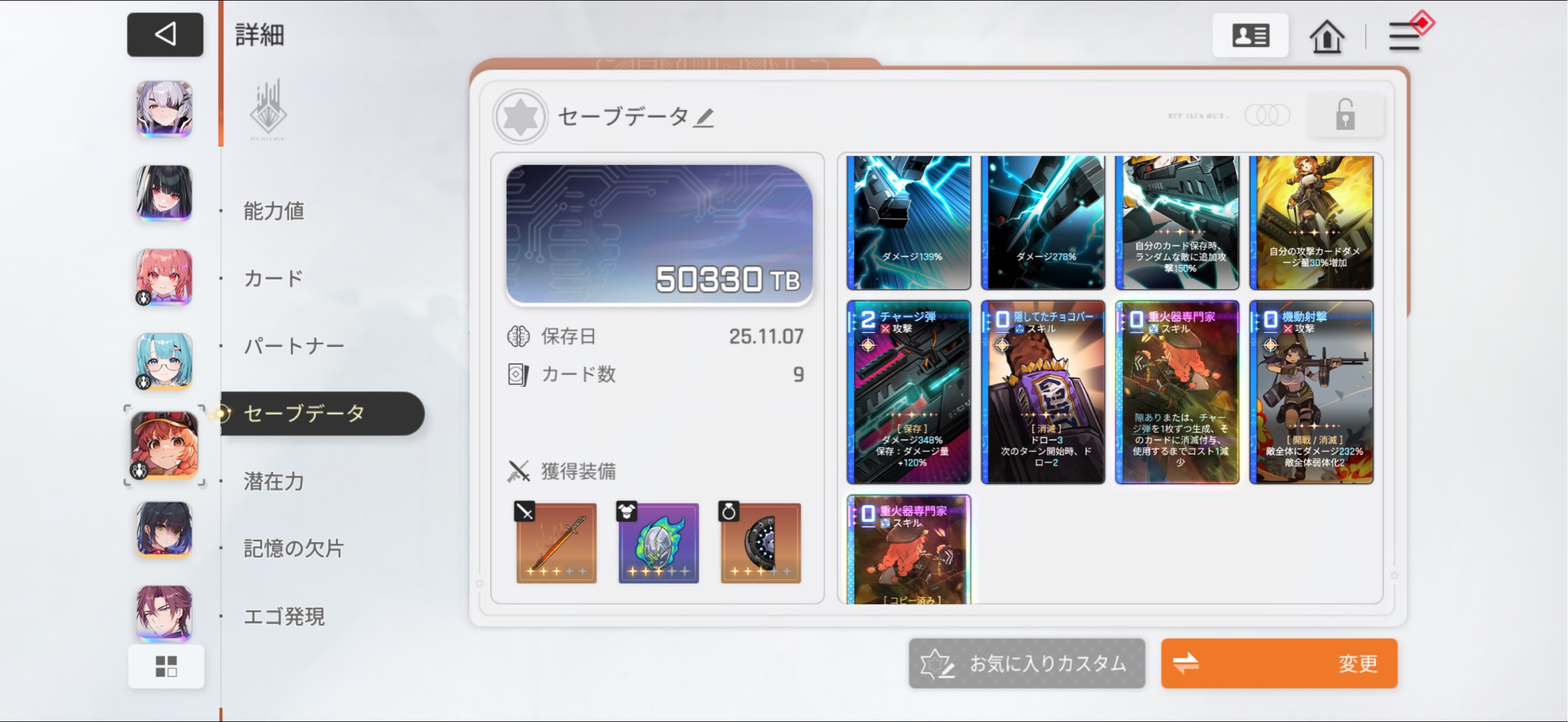The image size is (1568, 722).
Task: Toggle the save data lock icon
Action: [x=1345, y=114]
